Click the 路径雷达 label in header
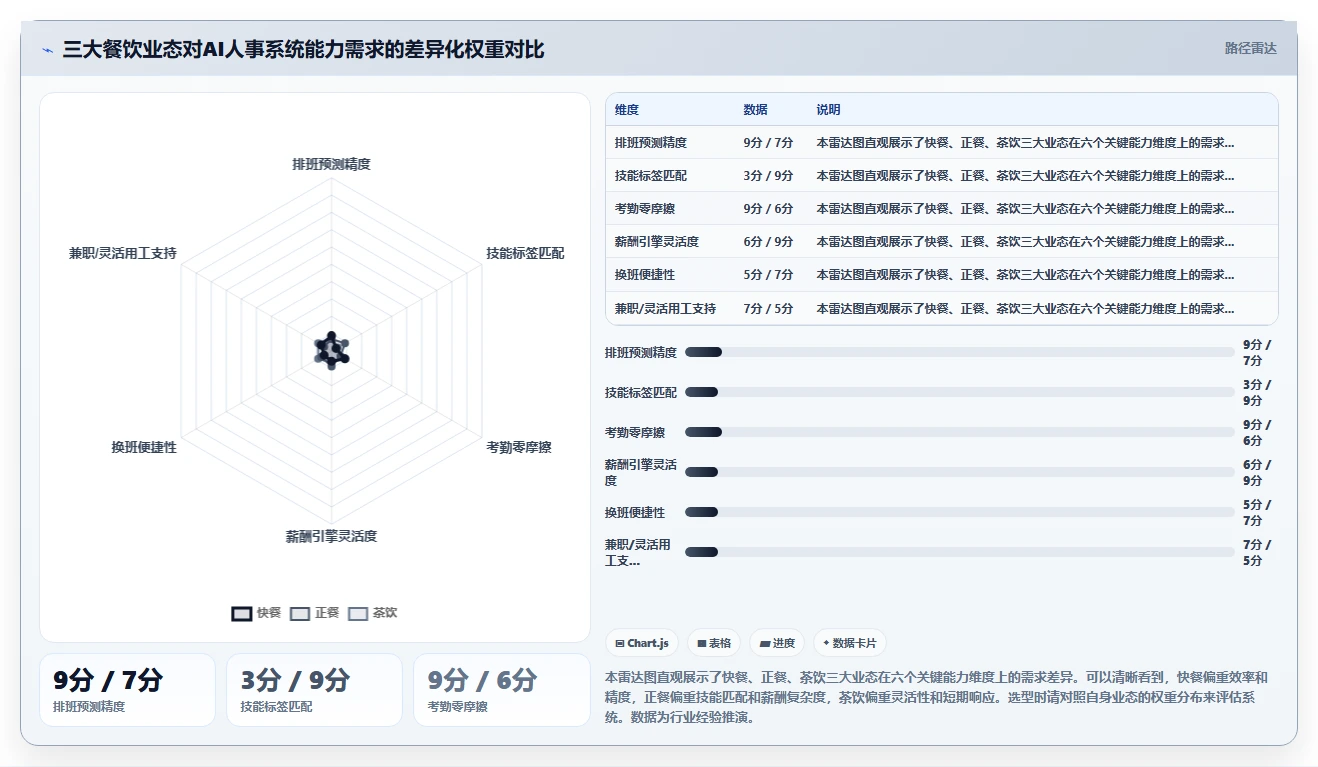 coord(1251,48)
